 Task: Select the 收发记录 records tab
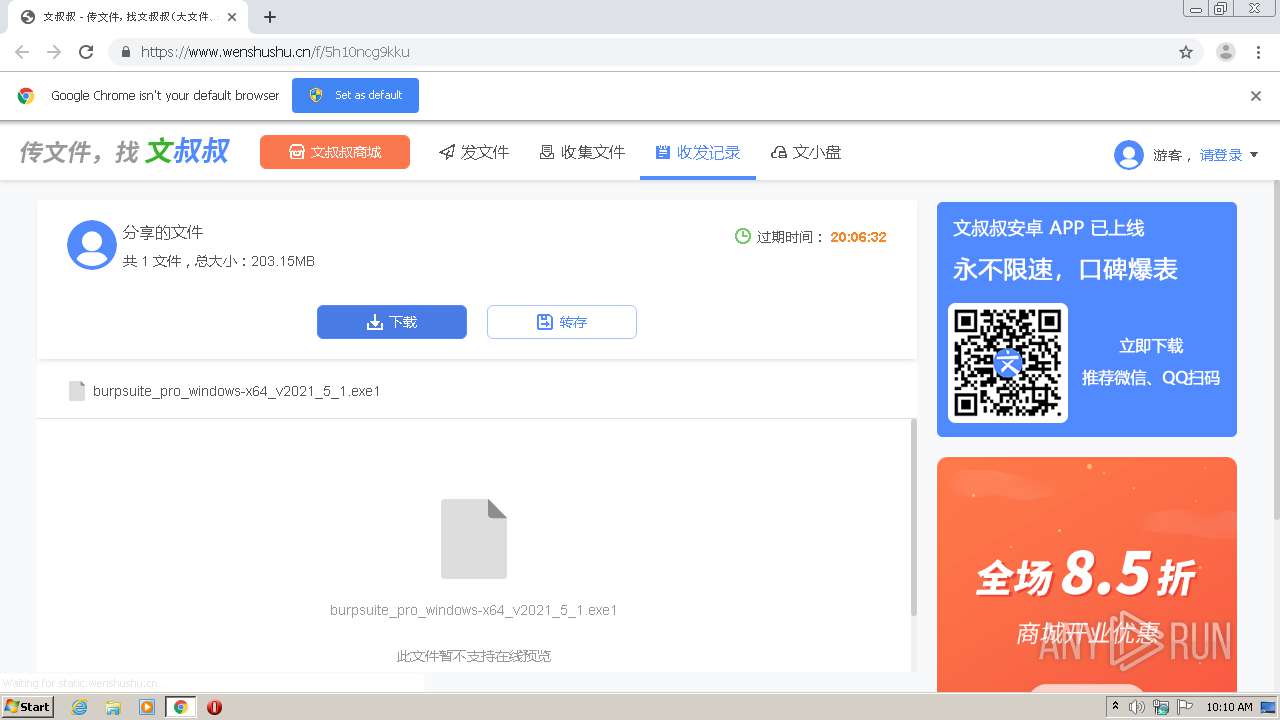coord(698,152)
